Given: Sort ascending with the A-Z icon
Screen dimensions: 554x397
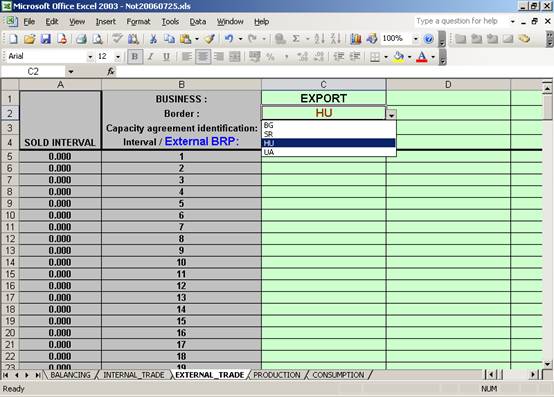Looking at the screenshot, I should click(x=319, y=38).
